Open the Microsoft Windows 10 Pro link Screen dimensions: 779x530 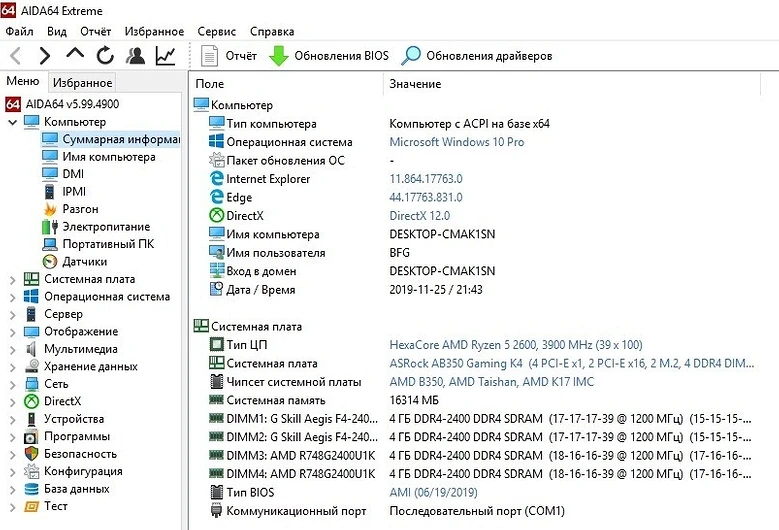[456, 142]
